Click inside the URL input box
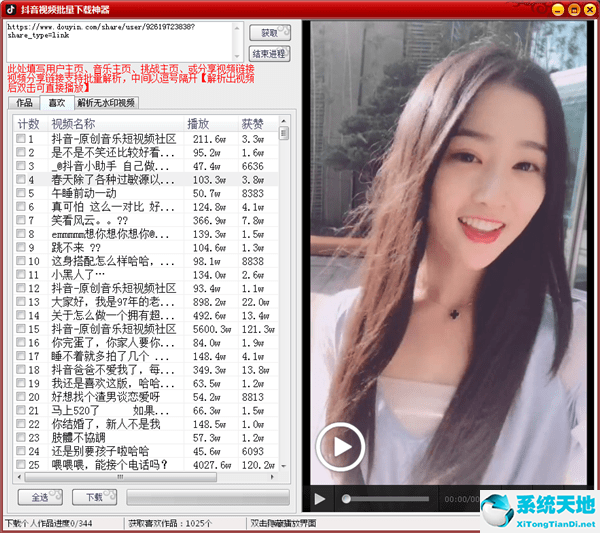The image size is (600, 533). click(x=119, y=41)
